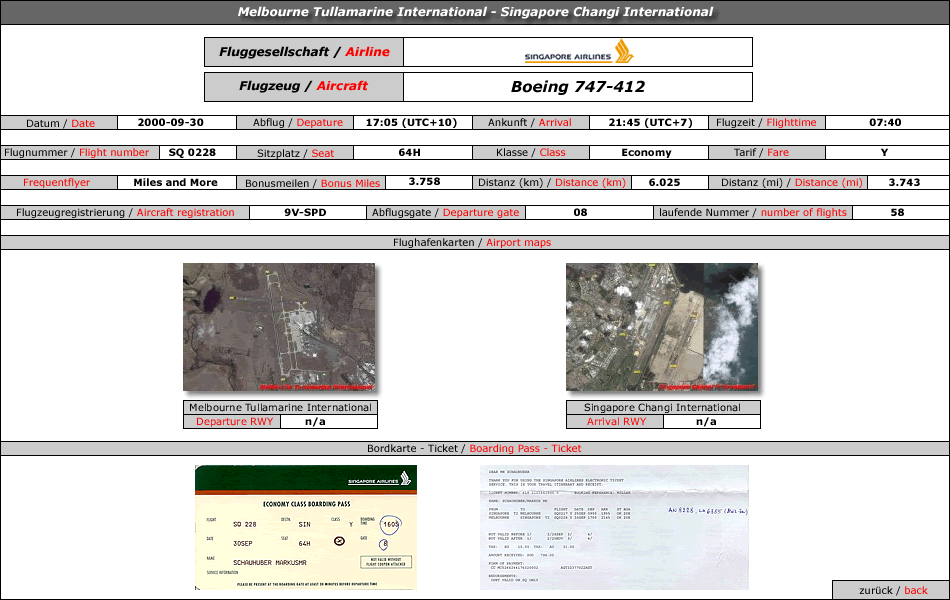The width and height of the screenshot is (950, 600).
Task: Click the departure time 17:05 (UTC+10)
Action: 411,122
